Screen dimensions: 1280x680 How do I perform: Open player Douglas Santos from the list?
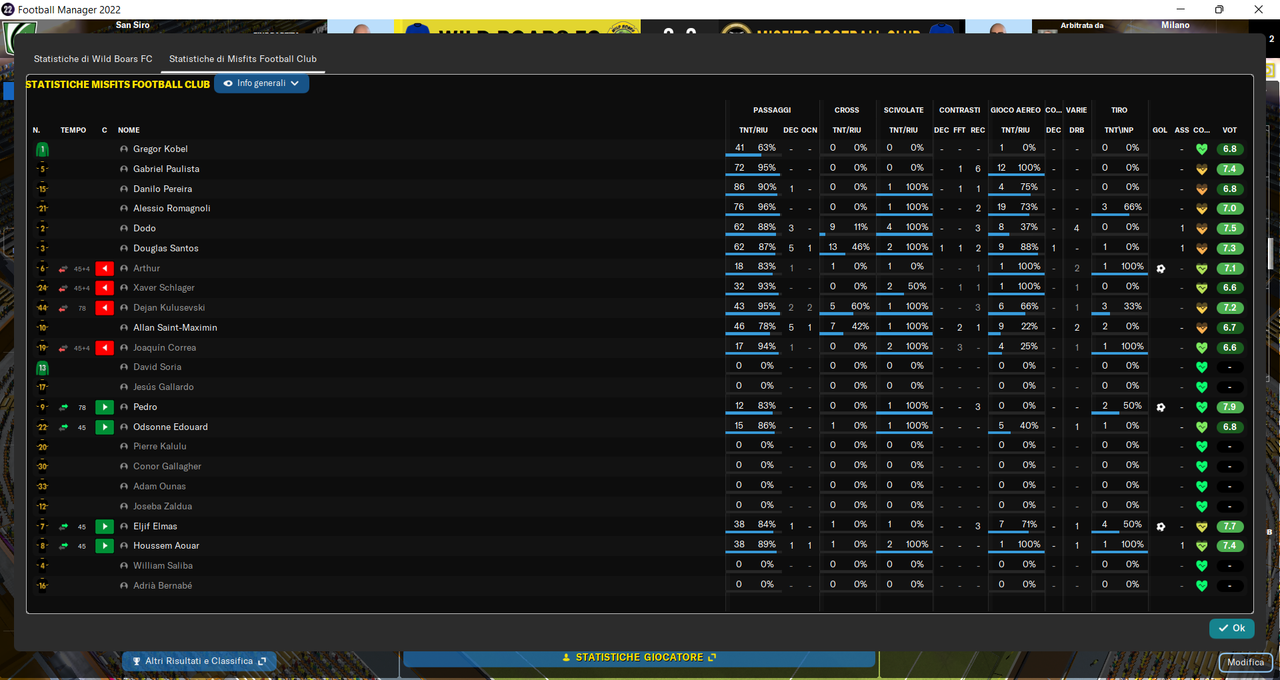(166, 248)
